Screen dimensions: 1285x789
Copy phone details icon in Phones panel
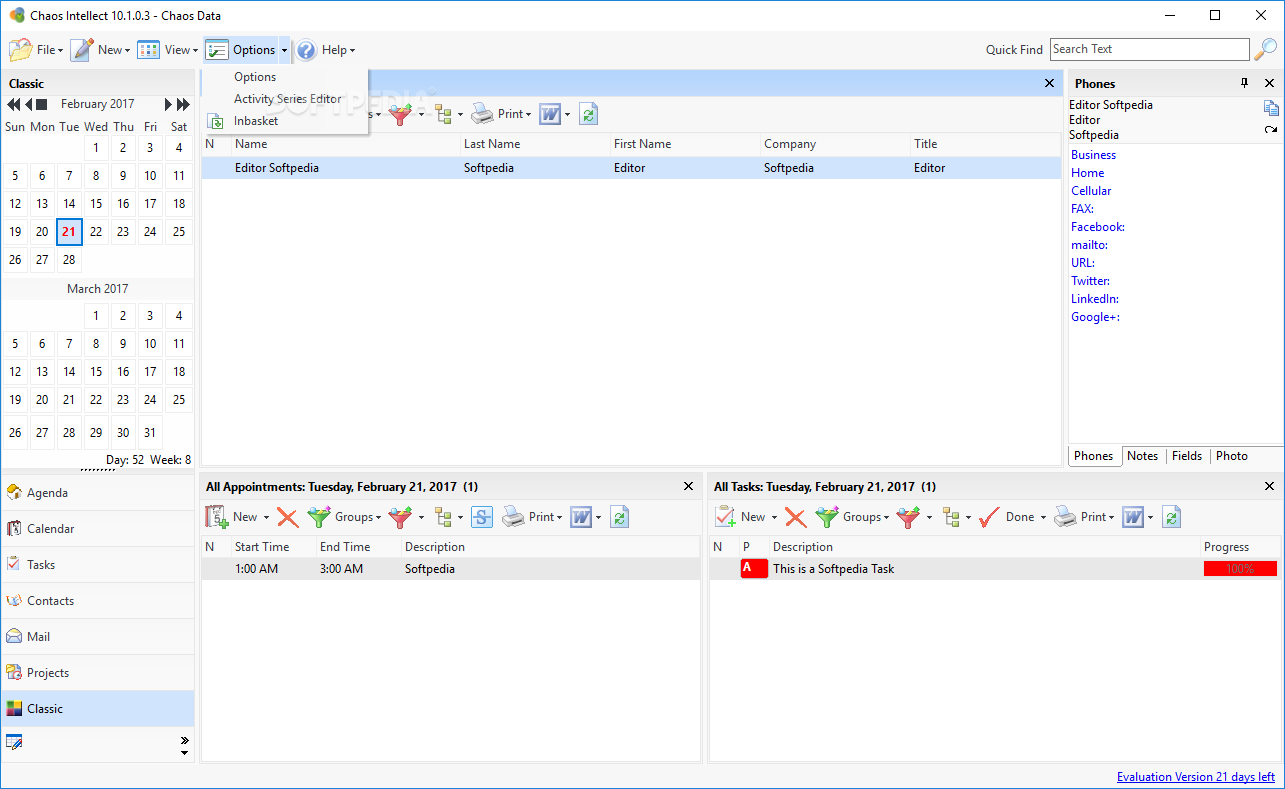(x=1271, y=108)
